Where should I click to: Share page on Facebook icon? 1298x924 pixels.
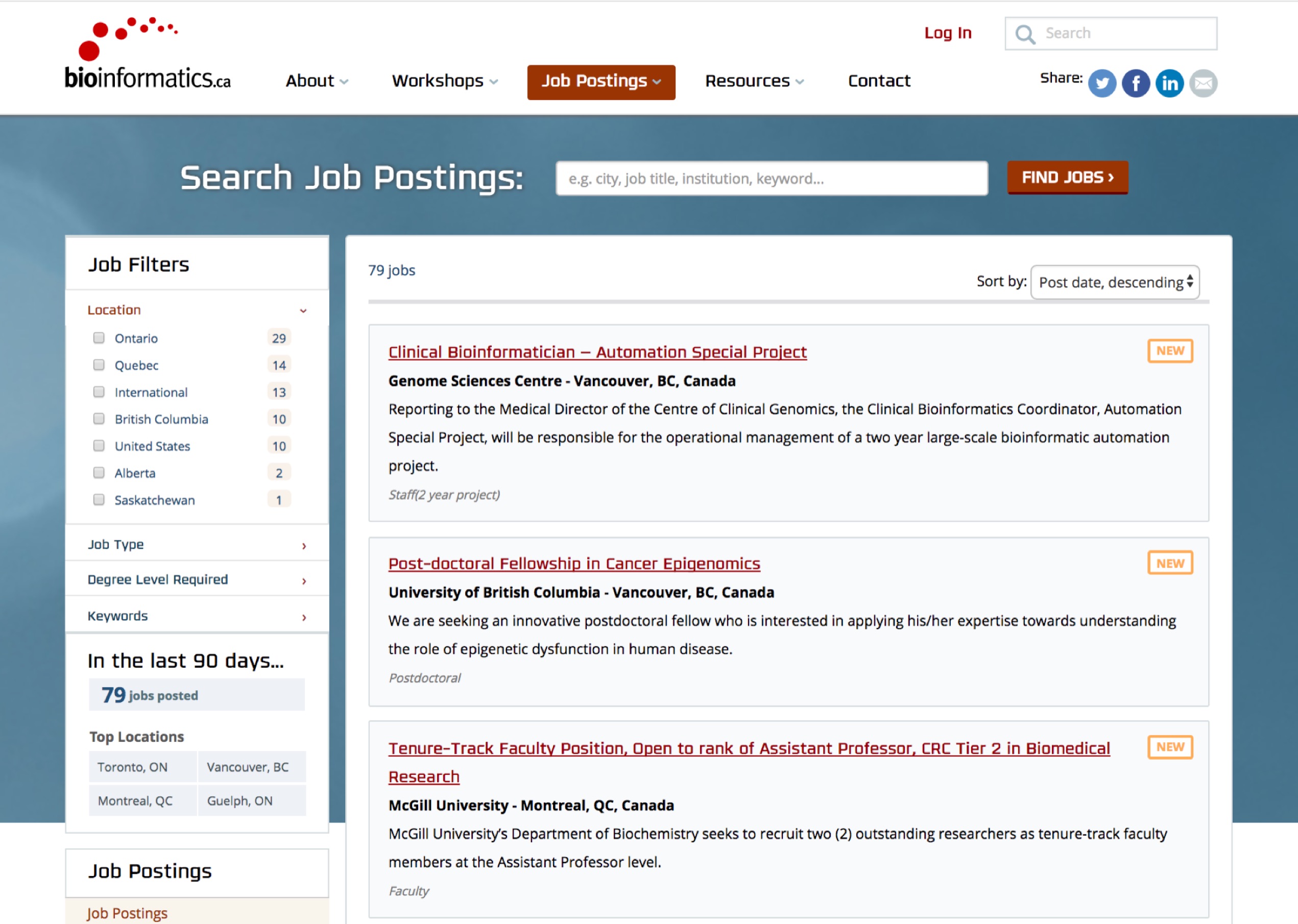(x=1135, y=83)
